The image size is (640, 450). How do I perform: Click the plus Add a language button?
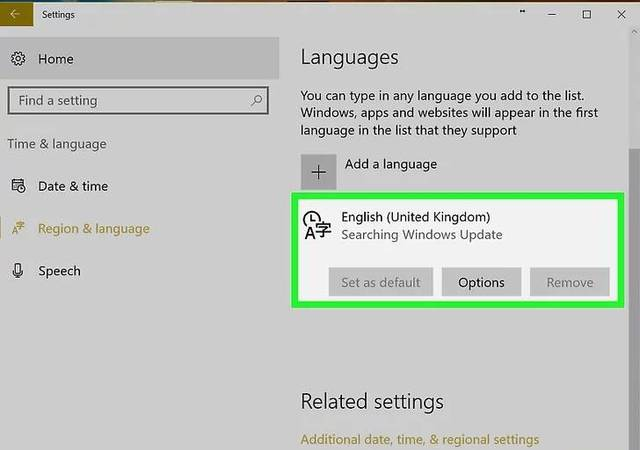click(318, 172)
